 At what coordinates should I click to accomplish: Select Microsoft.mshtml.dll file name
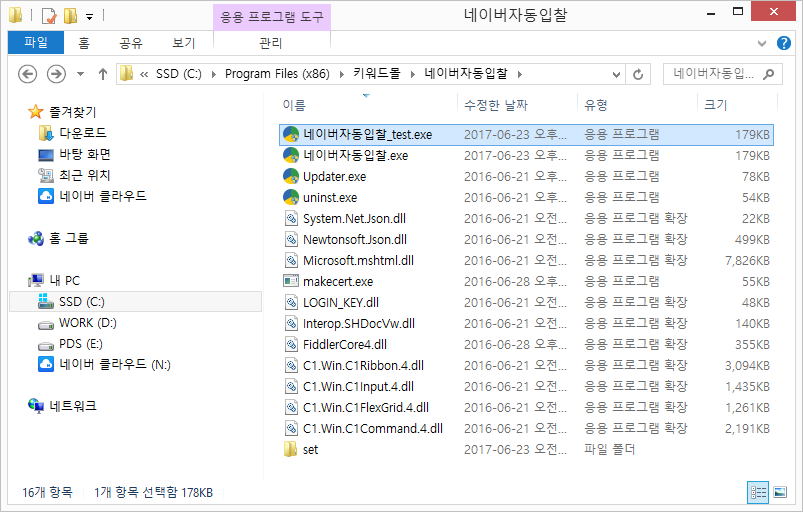coord(358,261)
